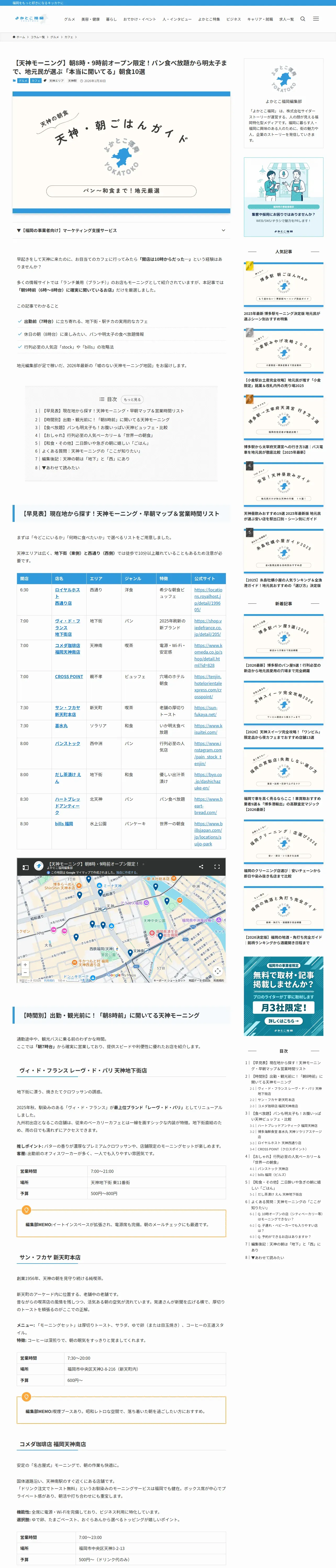Open the hamburger menu in the header
The image size is (336, 1568).
pyautogui.click(x=316, y=19)
